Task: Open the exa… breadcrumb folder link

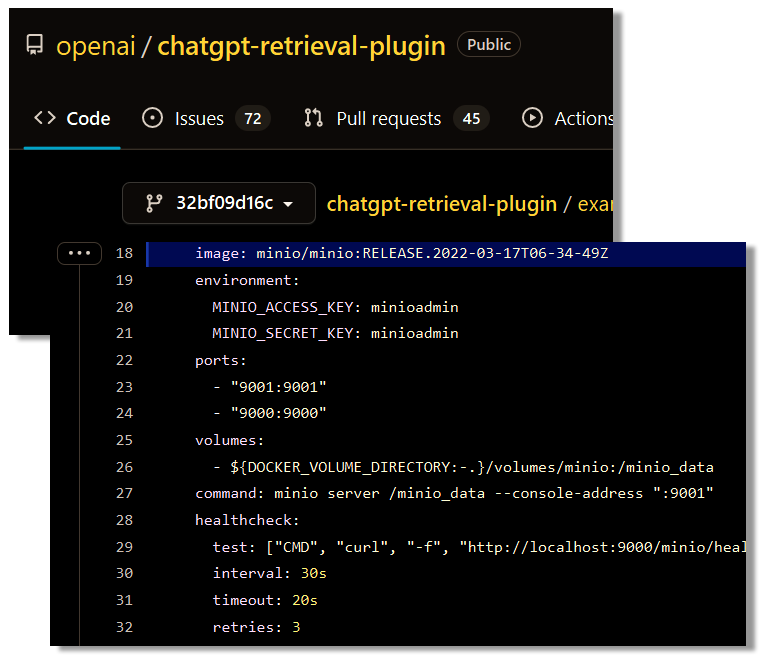Action: pyautogui.click(x=595, y=204)
